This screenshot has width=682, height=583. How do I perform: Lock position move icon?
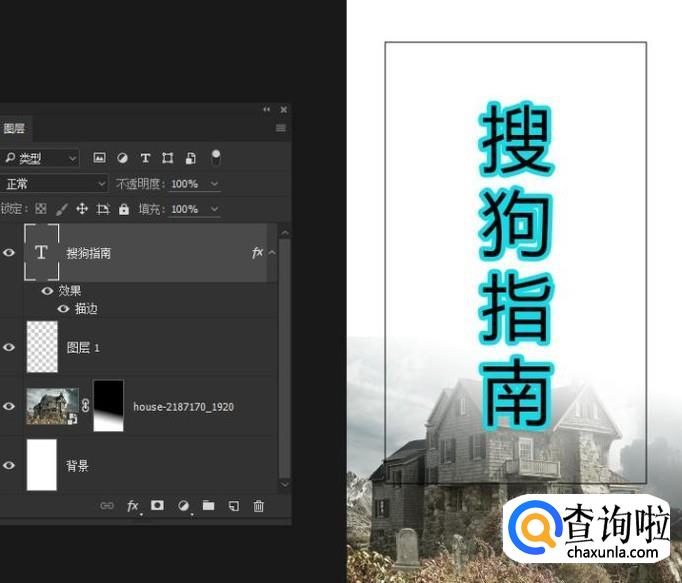point(82,209)
